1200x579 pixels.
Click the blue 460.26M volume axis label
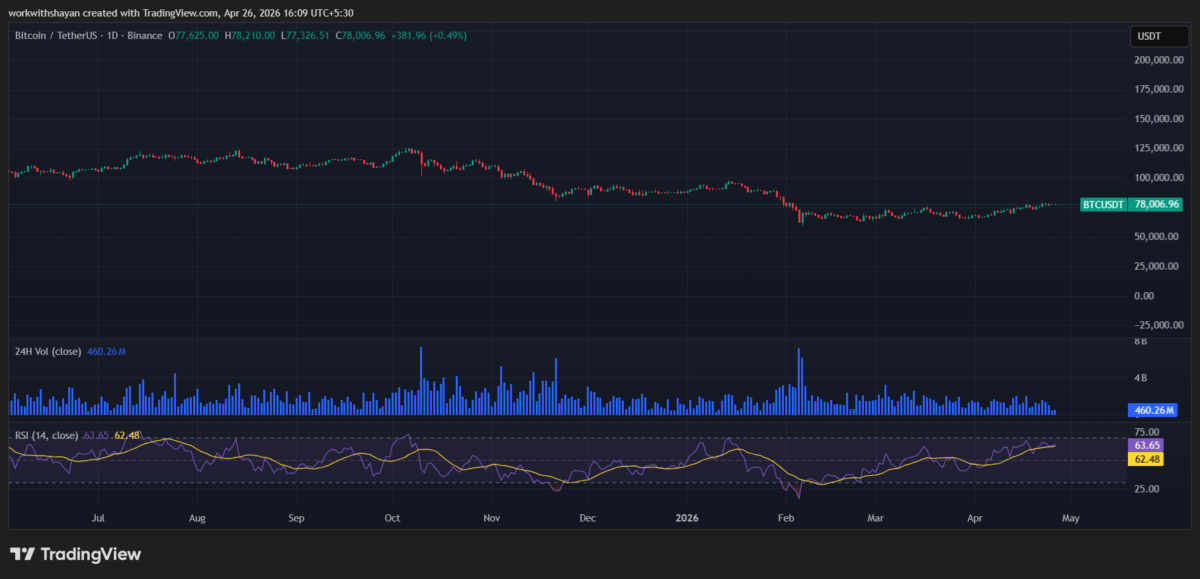(1157, 410)
